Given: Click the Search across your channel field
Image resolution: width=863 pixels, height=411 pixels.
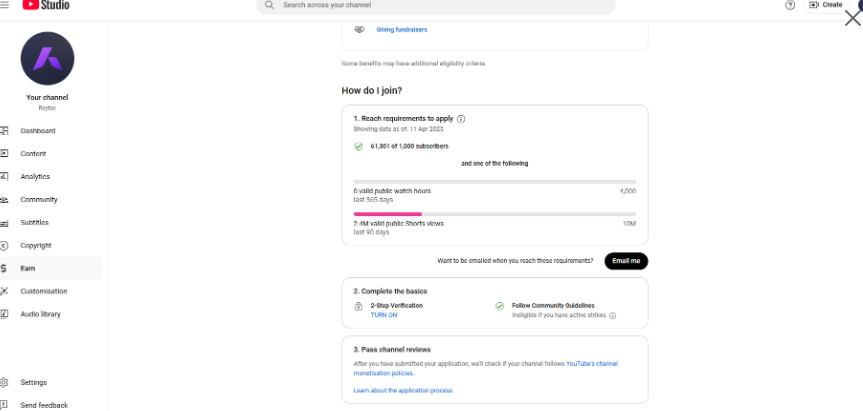Looking at the screenshot, I should pos(435,6).
